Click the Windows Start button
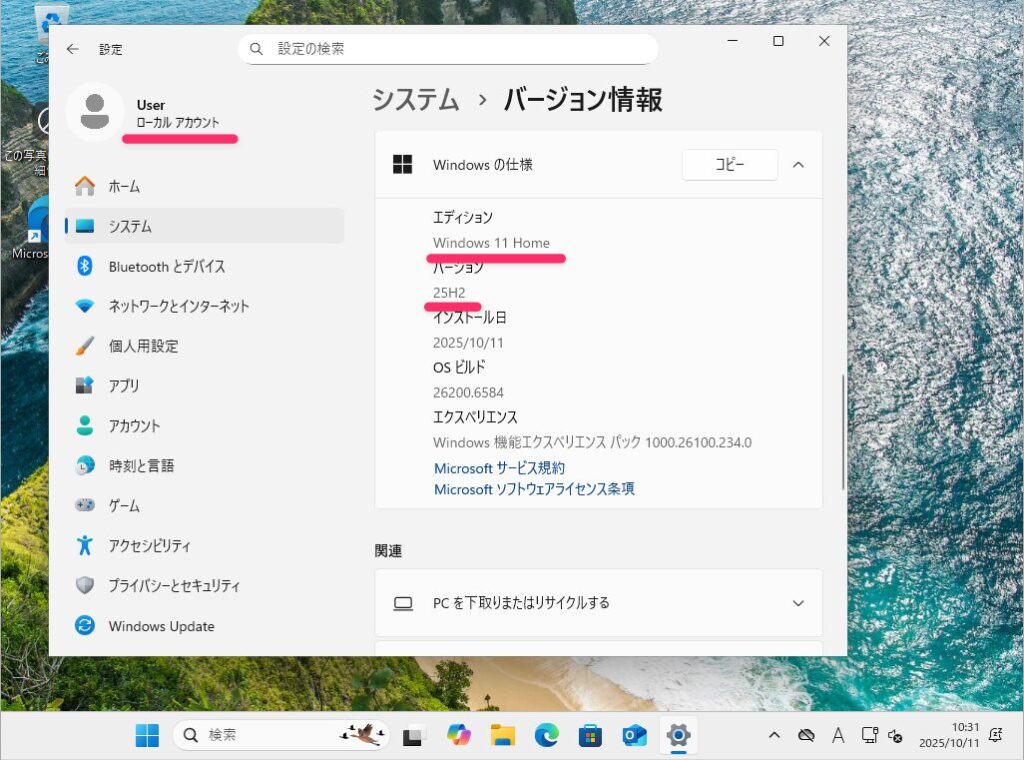 [147, 736]
